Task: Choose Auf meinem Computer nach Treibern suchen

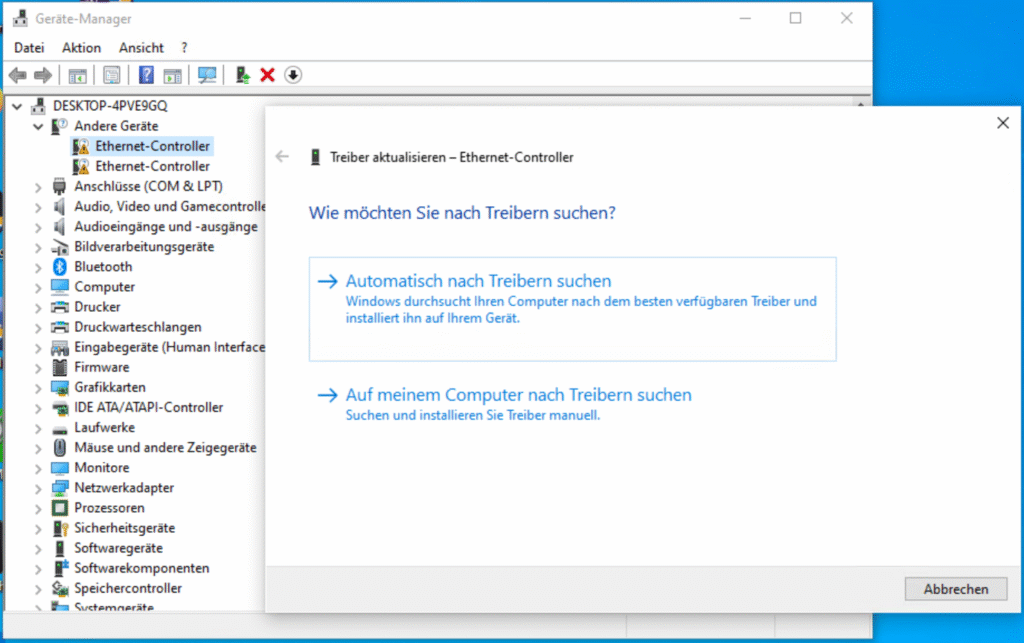Action: [x=518, y=396]
